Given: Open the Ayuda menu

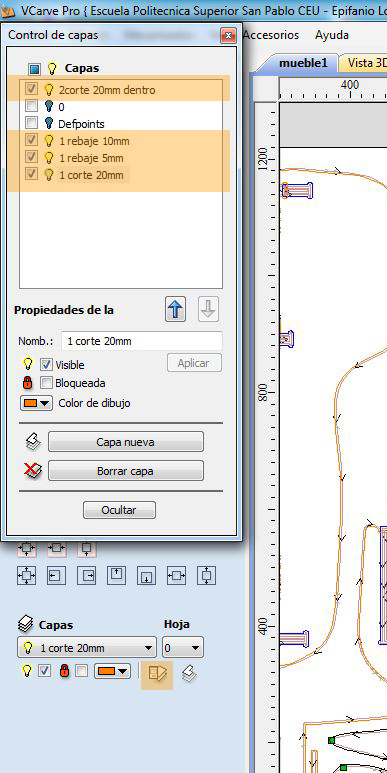Looking at the screenshot, I should [x=332, y=35].
